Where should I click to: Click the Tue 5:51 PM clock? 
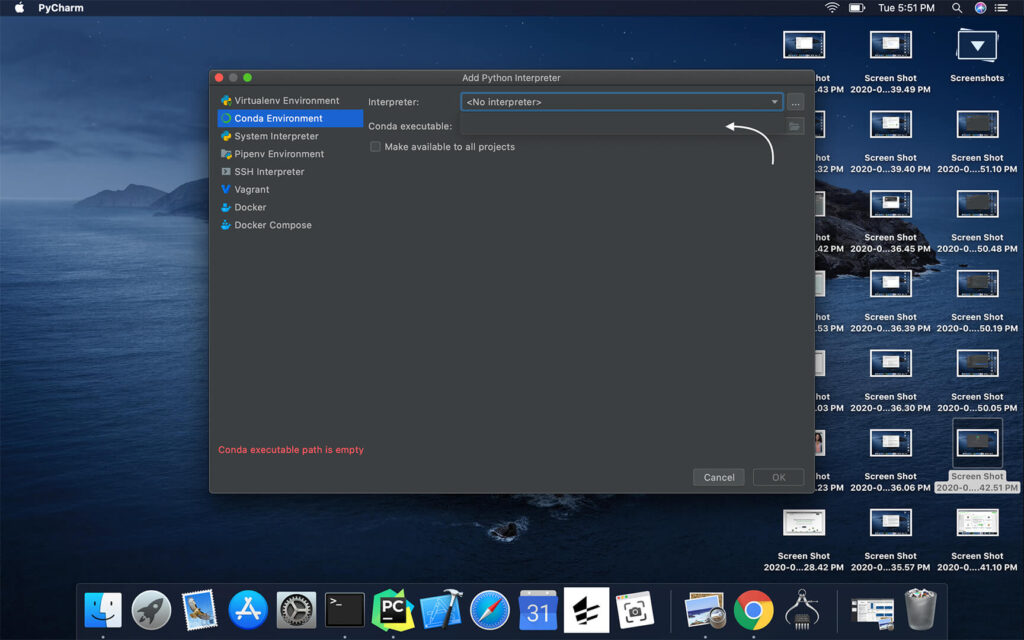906,8
